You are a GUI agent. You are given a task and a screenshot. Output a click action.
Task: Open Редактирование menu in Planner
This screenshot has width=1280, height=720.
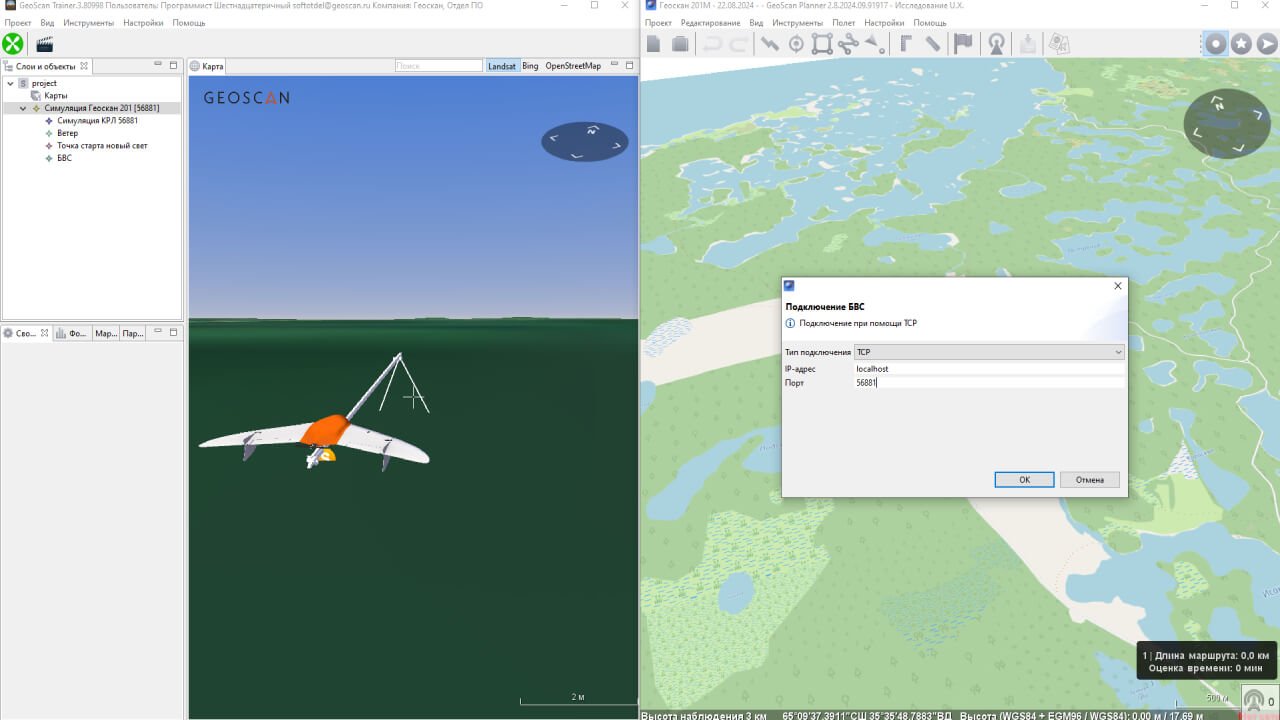coord(711,22)
